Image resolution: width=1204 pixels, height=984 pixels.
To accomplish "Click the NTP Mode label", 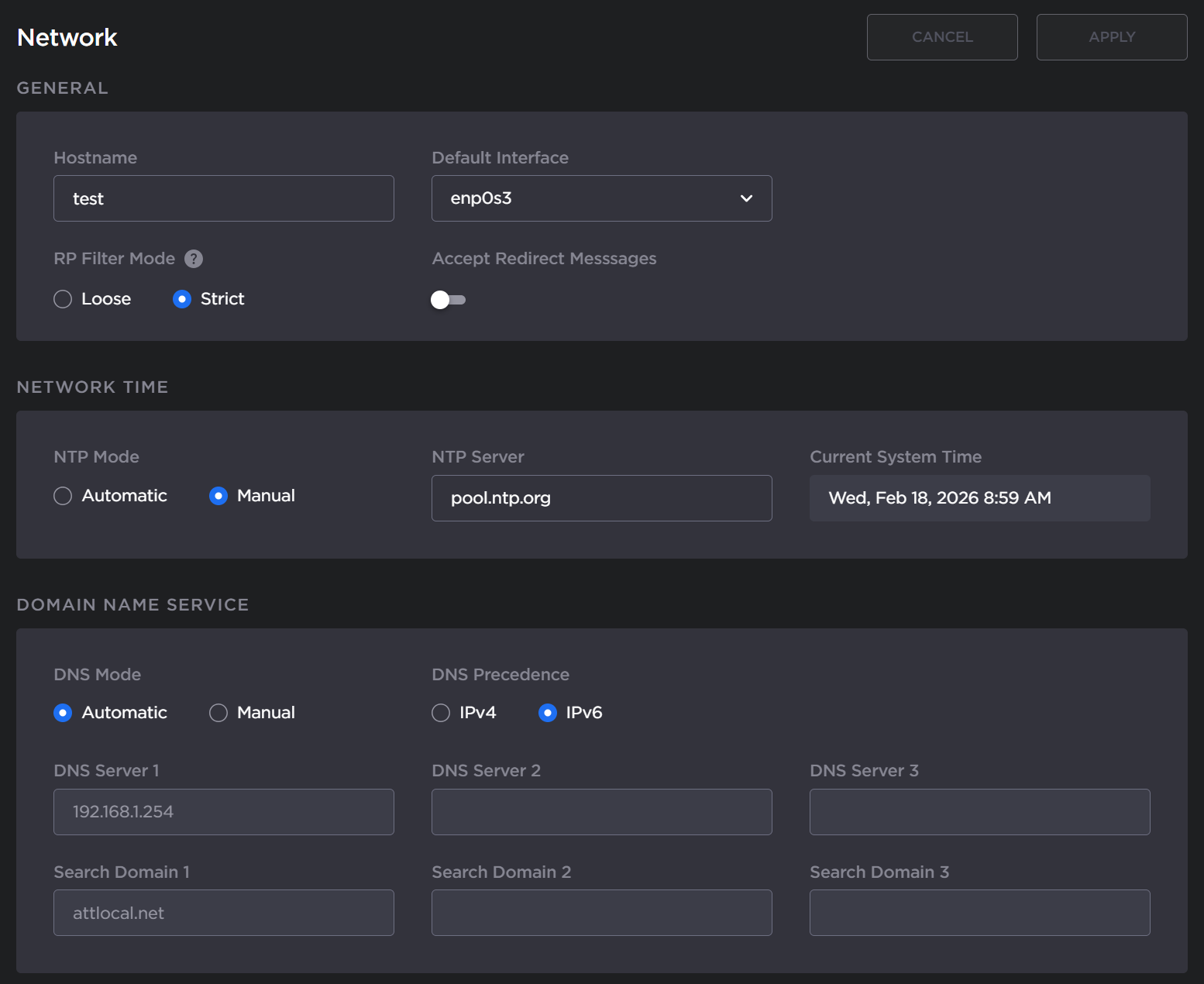I will 97,457.
